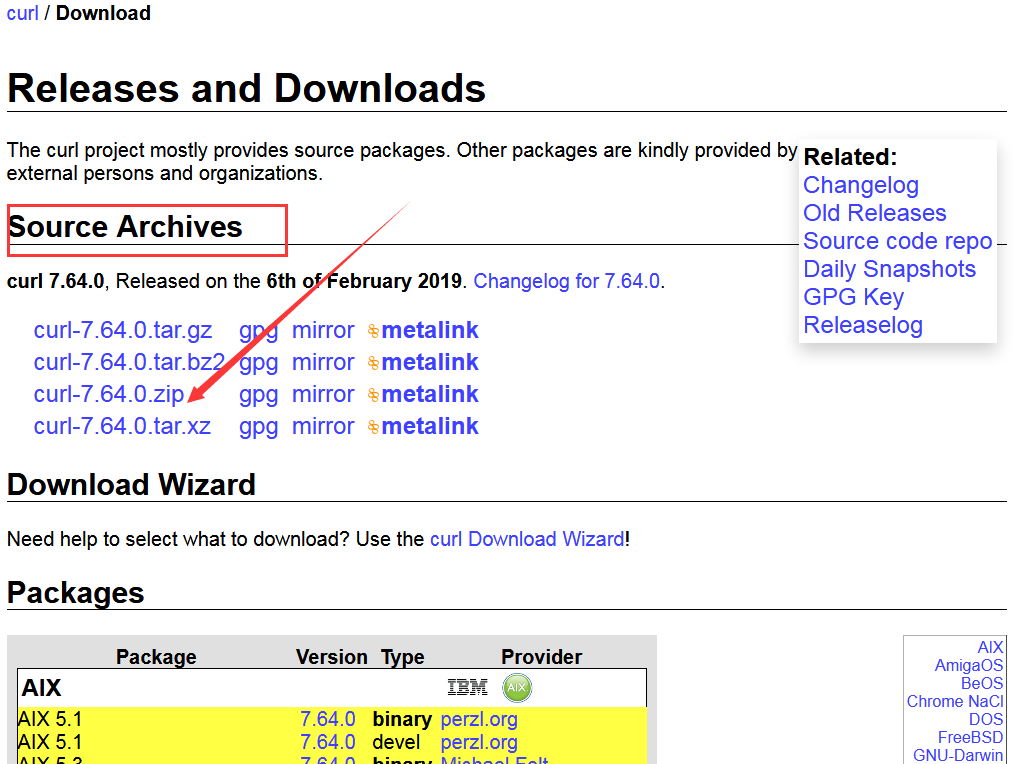Click the green AIX round icon
This screenshot has width=1022, height=764.
(517, 688)
